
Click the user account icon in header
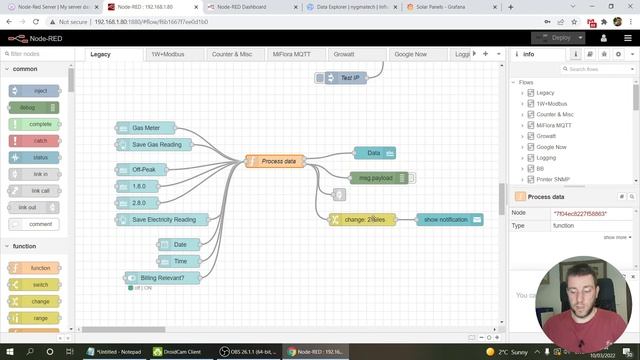coord(604,38)
